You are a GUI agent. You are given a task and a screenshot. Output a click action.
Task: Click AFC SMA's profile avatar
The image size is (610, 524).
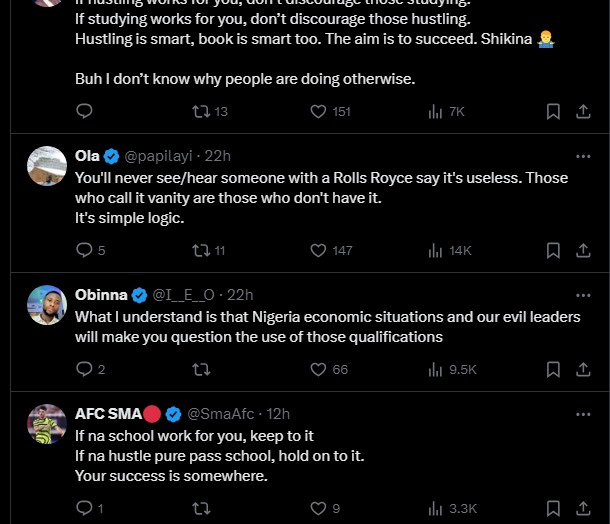coord(47,424)
